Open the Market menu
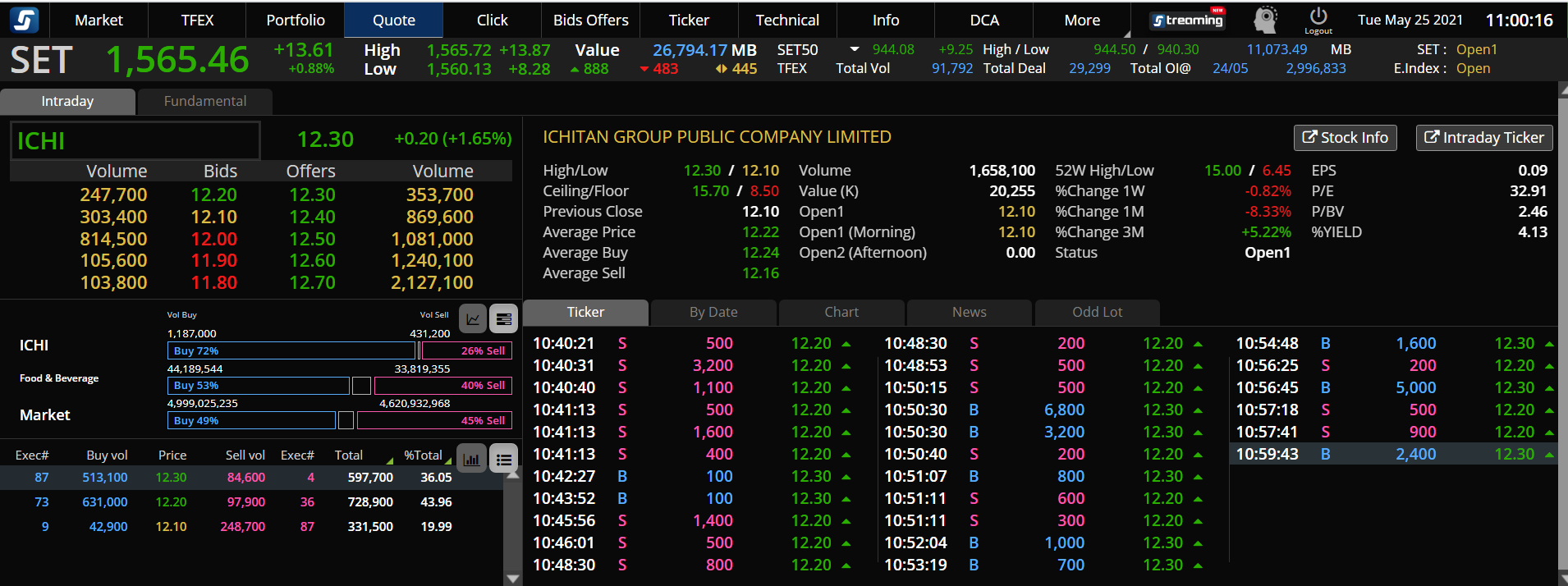Screen dimensions: 1568x586 coord(99,20)
